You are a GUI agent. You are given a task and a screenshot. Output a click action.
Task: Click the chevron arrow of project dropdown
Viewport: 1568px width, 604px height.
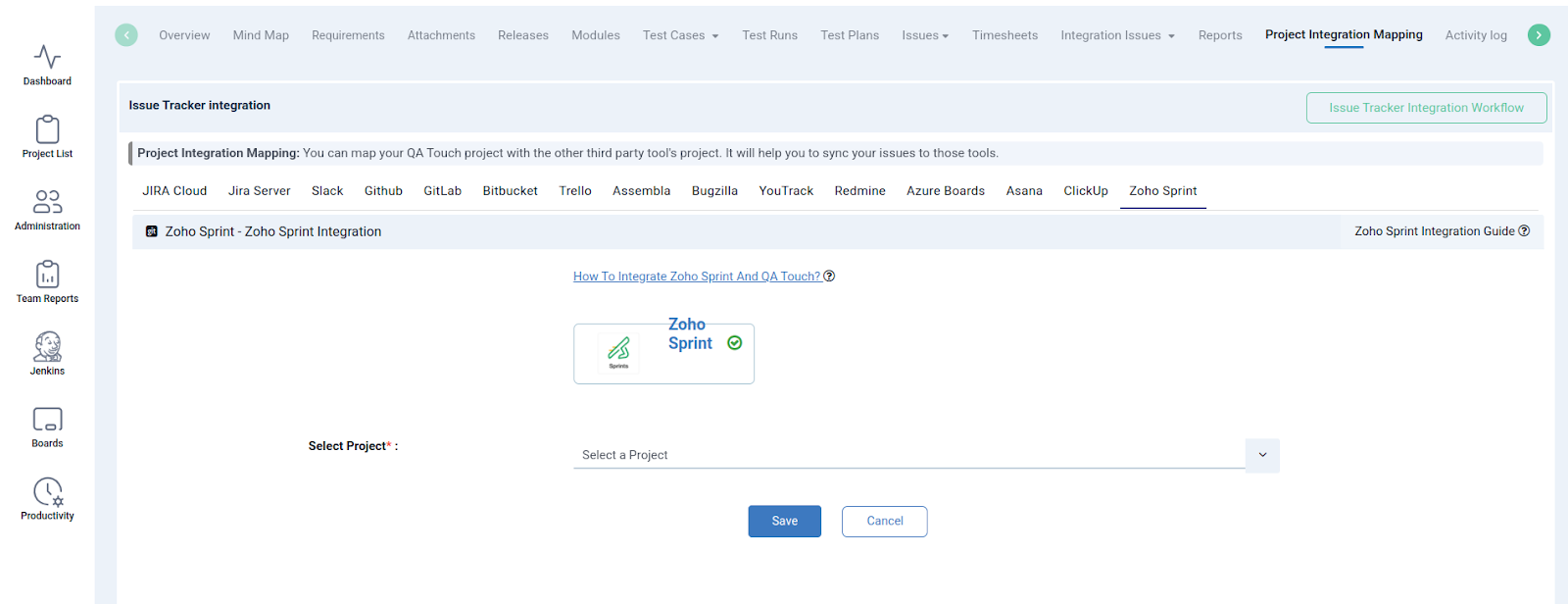1262,455
